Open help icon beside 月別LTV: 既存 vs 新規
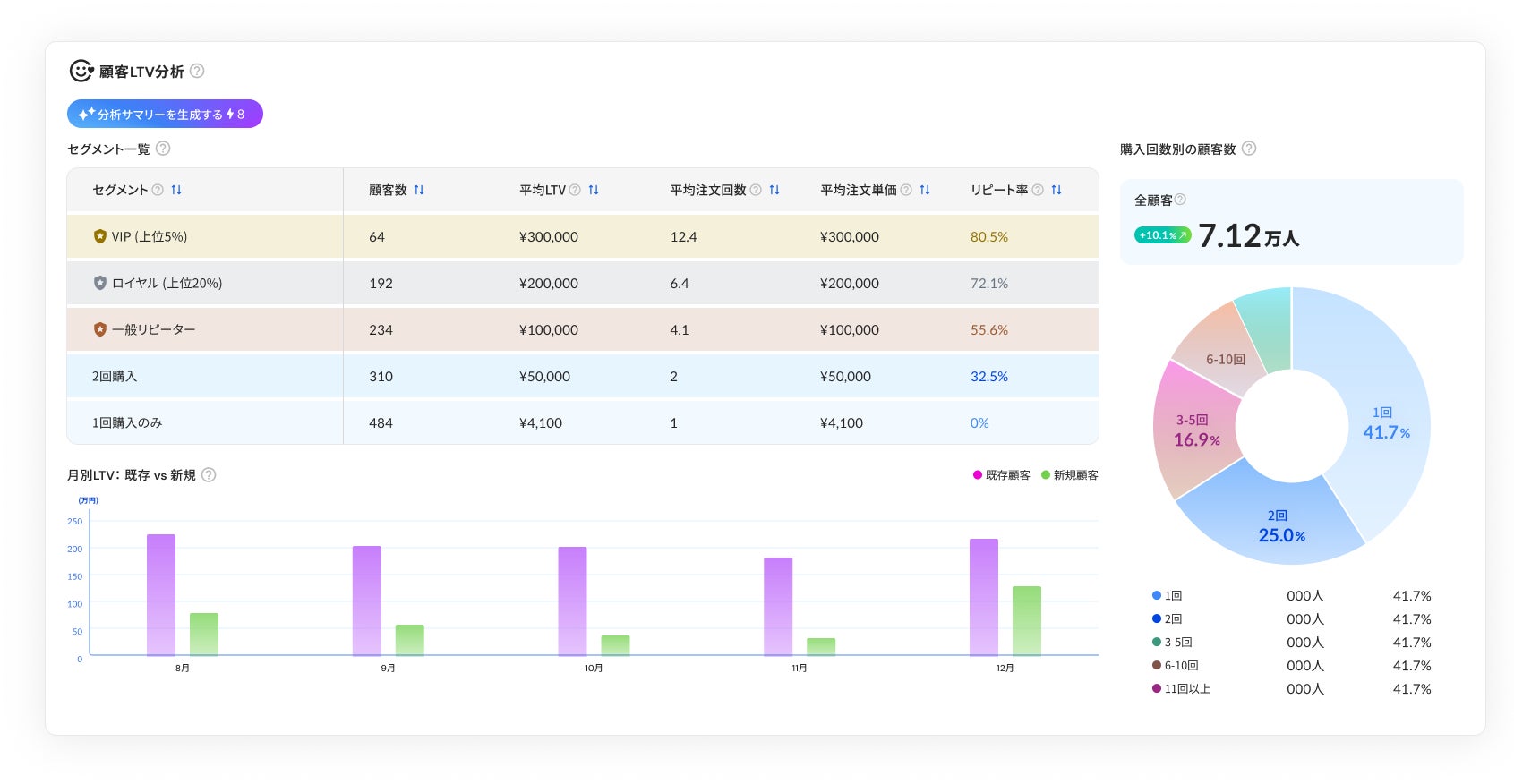Viewport: 1514px width, 784px height. coord(209,475)
